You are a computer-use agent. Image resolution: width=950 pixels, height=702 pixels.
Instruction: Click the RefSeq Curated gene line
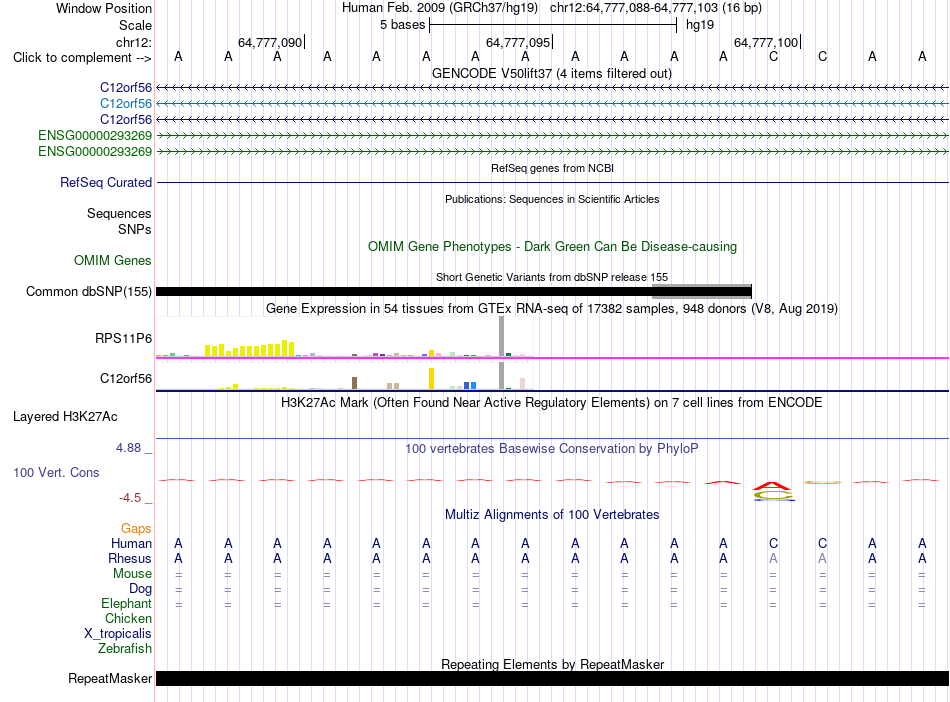[x=552, y=182]
